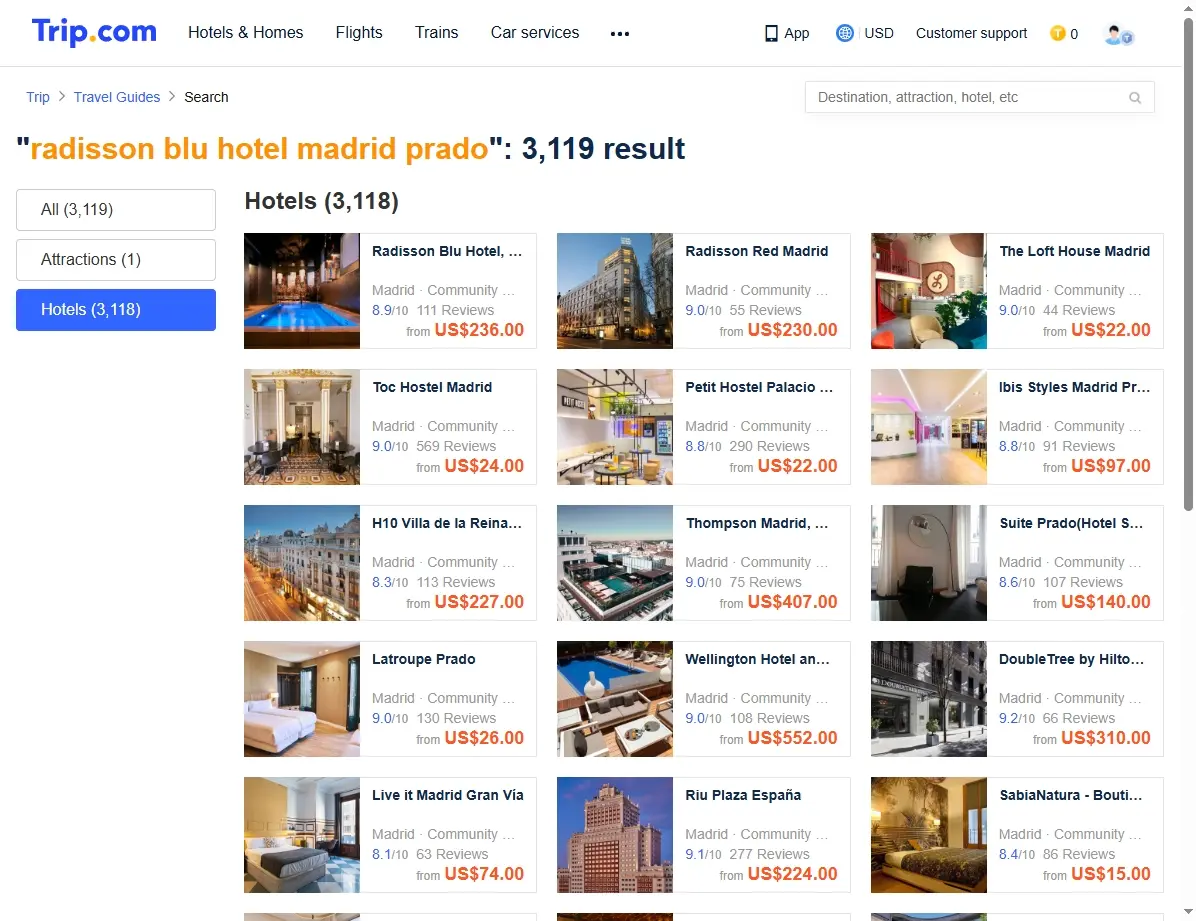Click Latroupe Prado title
The width and height of the screenshot is (1196, 921).
pos(423,659)
